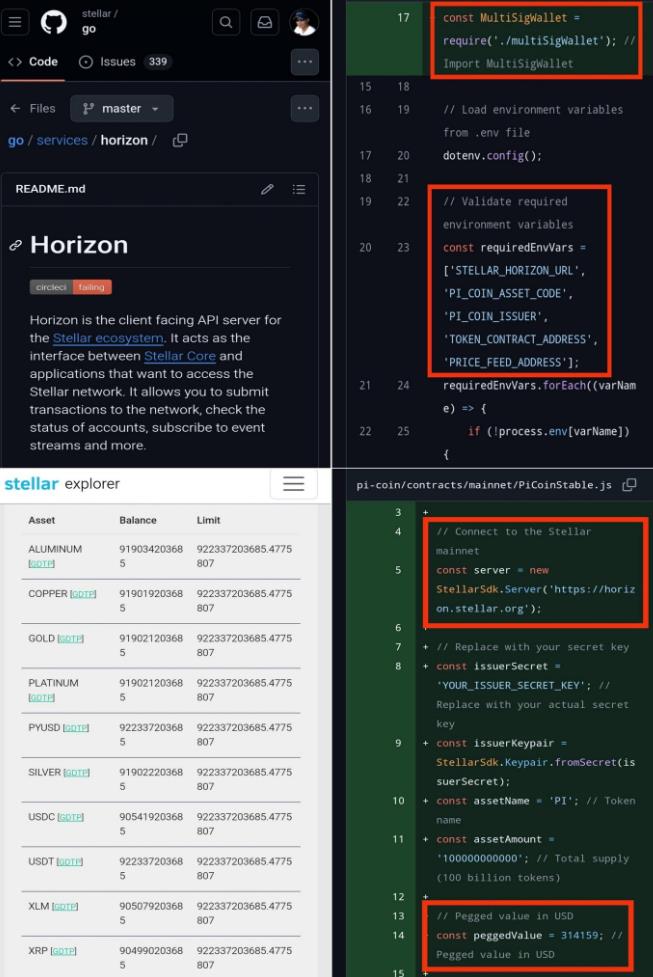Open stellar explorer hamburger menu
653x977 pixels.
tap(293, 484)
